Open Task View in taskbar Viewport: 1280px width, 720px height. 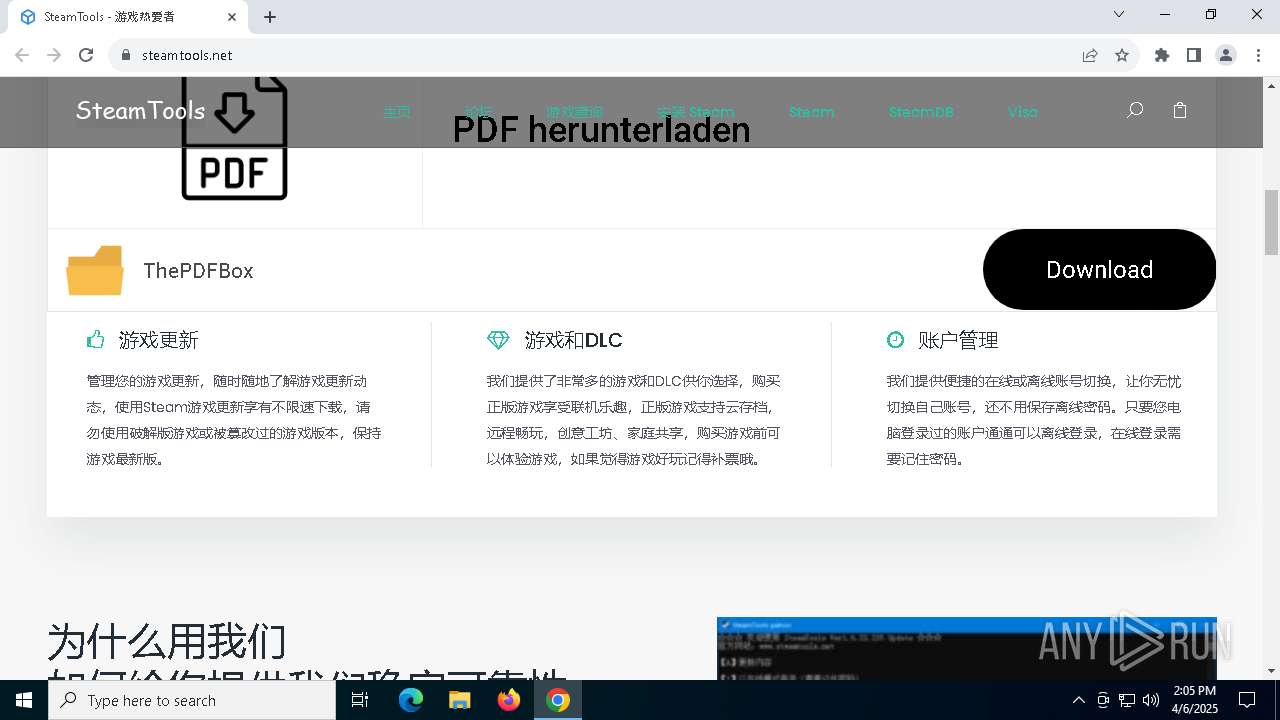[360, 700]
